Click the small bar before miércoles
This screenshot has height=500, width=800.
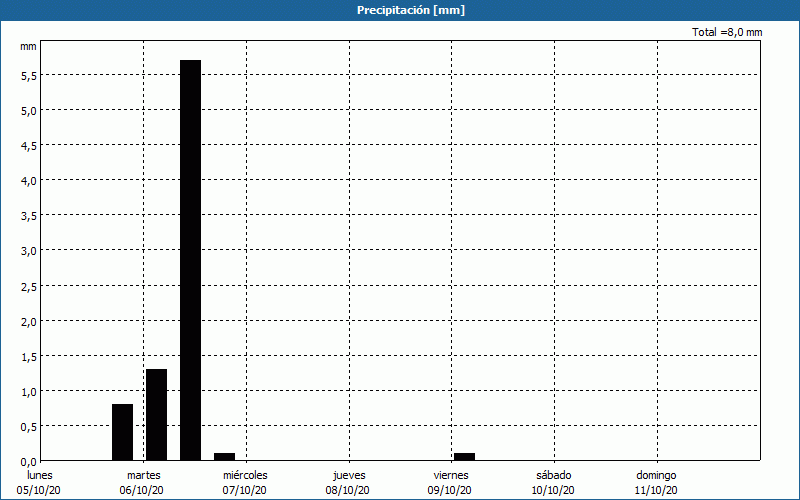coord(224,457)
